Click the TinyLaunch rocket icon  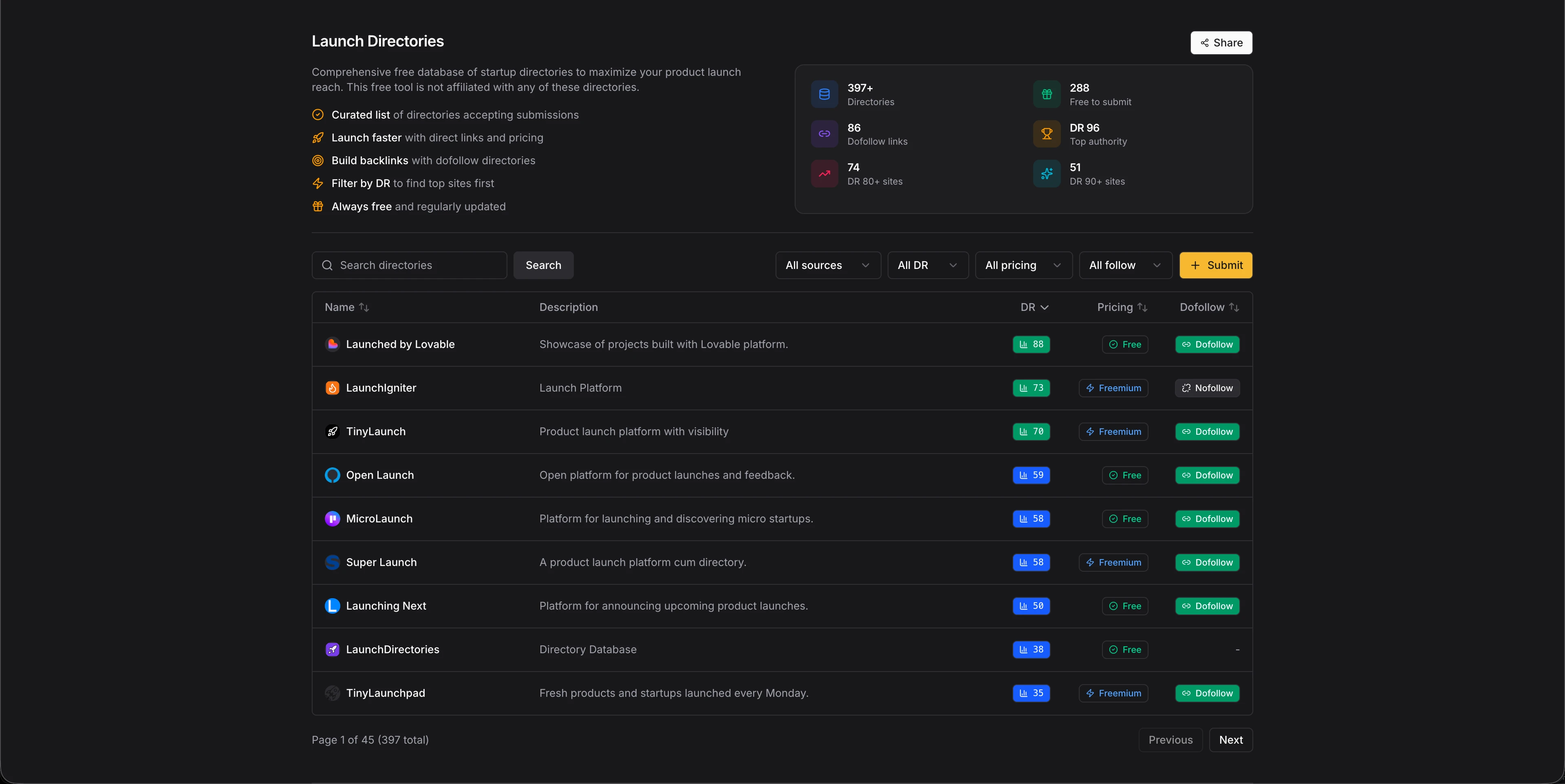pyautogui.click(x=332, y=432)
